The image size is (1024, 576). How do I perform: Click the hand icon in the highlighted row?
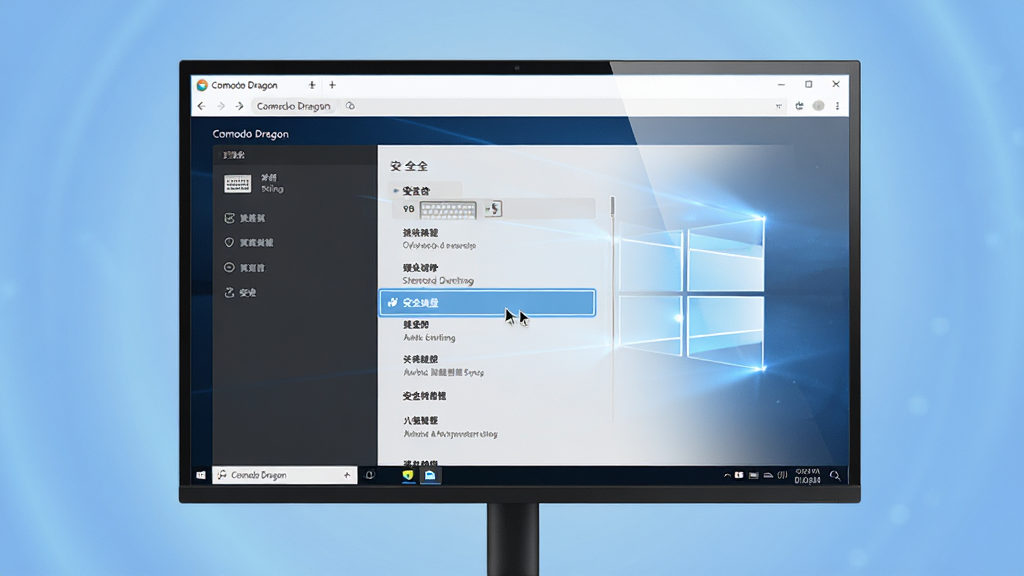(x=392, y=302)
